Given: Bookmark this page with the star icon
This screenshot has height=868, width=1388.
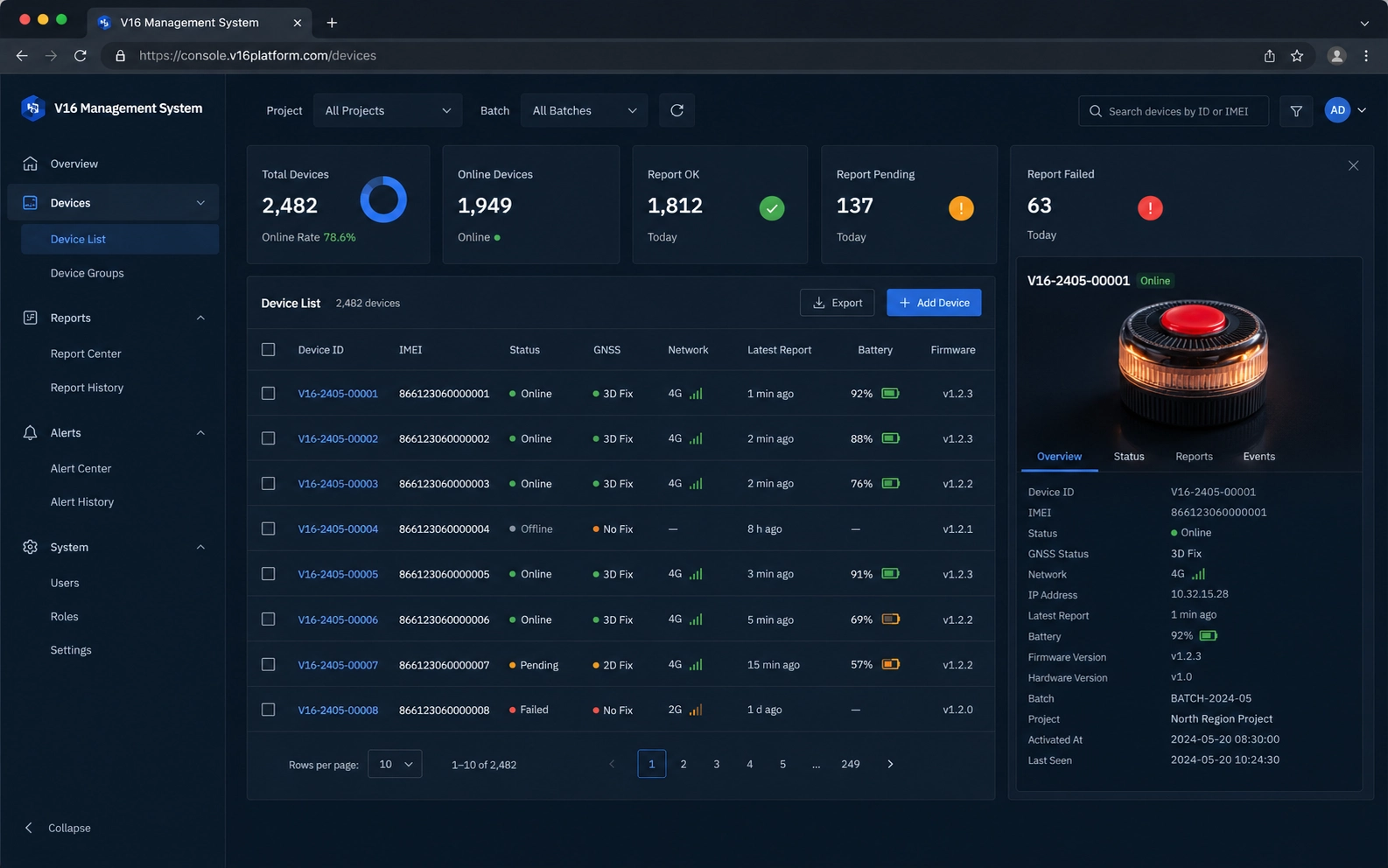Looking at the screenshot, I should pos(1297,55).
